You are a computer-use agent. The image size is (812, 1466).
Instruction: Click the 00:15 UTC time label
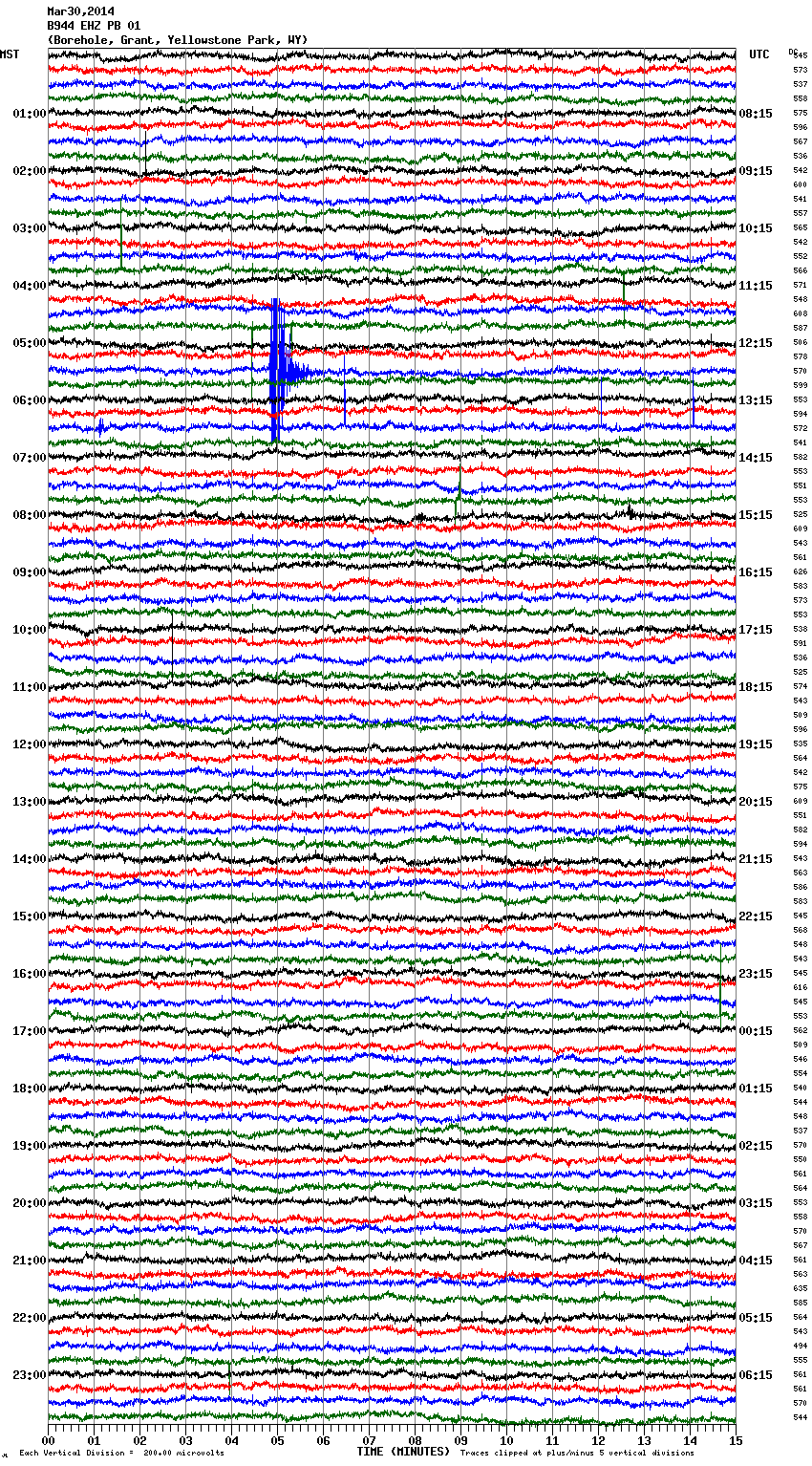click(756, 1031)
